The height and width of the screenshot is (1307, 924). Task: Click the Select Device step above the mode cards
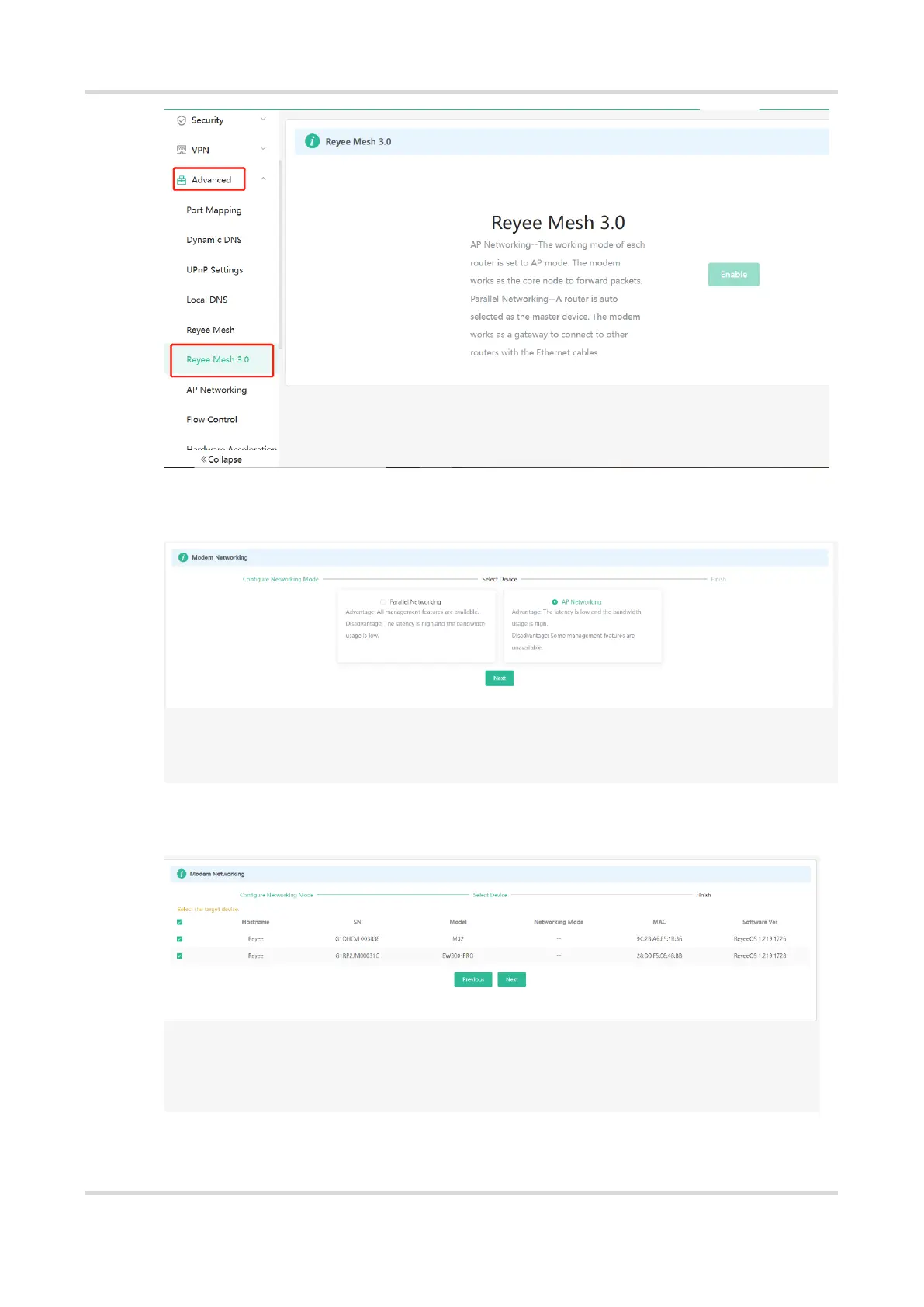click(x=500, y=580)
